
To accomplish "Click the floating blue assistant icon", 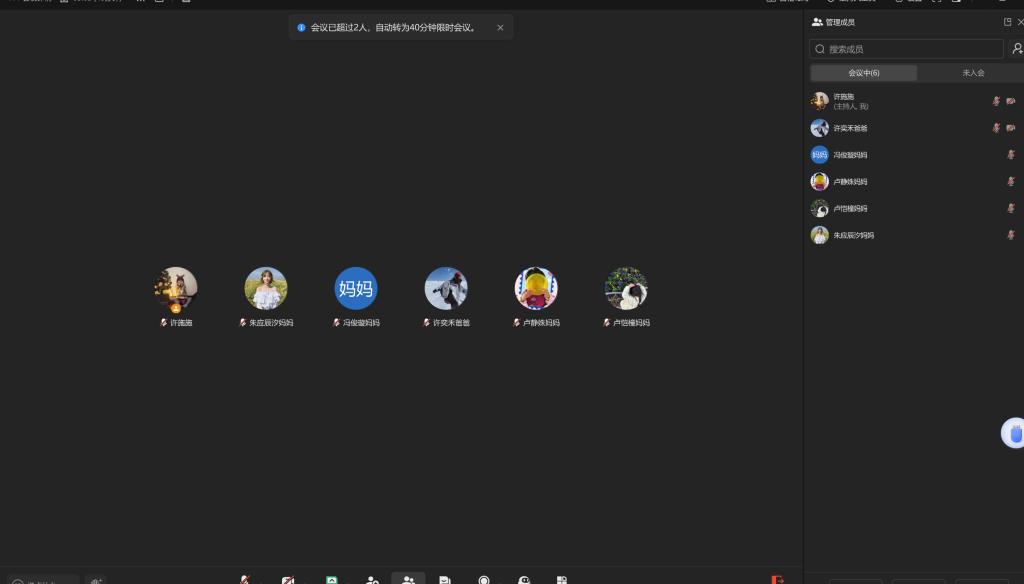I will point(1015,433).
